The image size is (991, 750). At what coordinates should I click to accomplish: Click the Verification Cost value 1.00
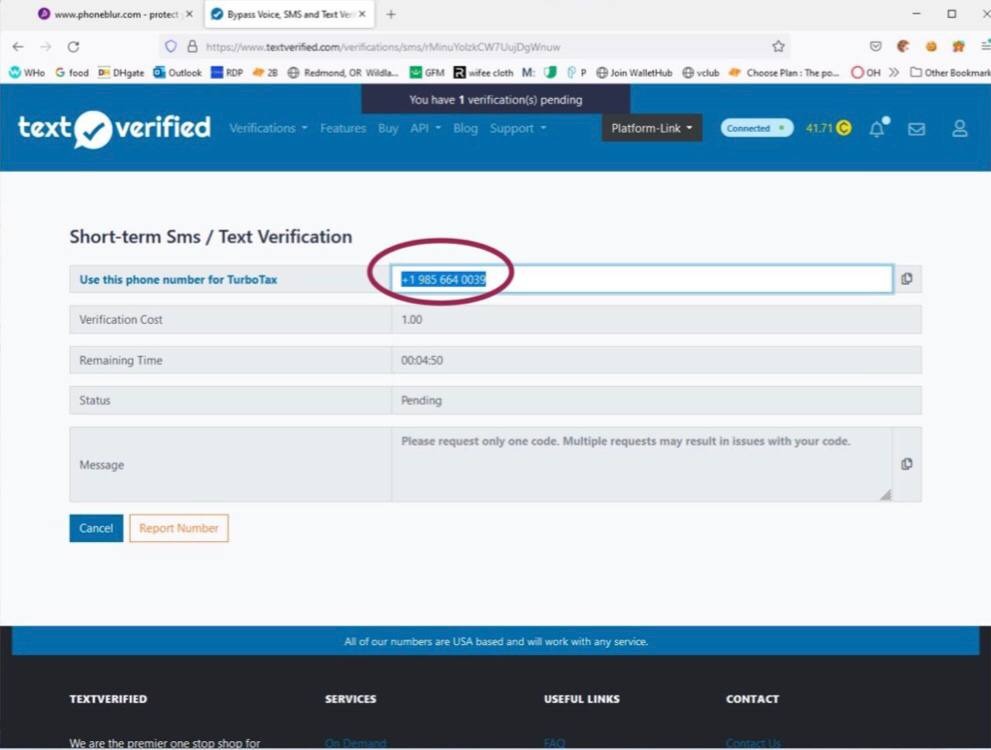(411, 320)
